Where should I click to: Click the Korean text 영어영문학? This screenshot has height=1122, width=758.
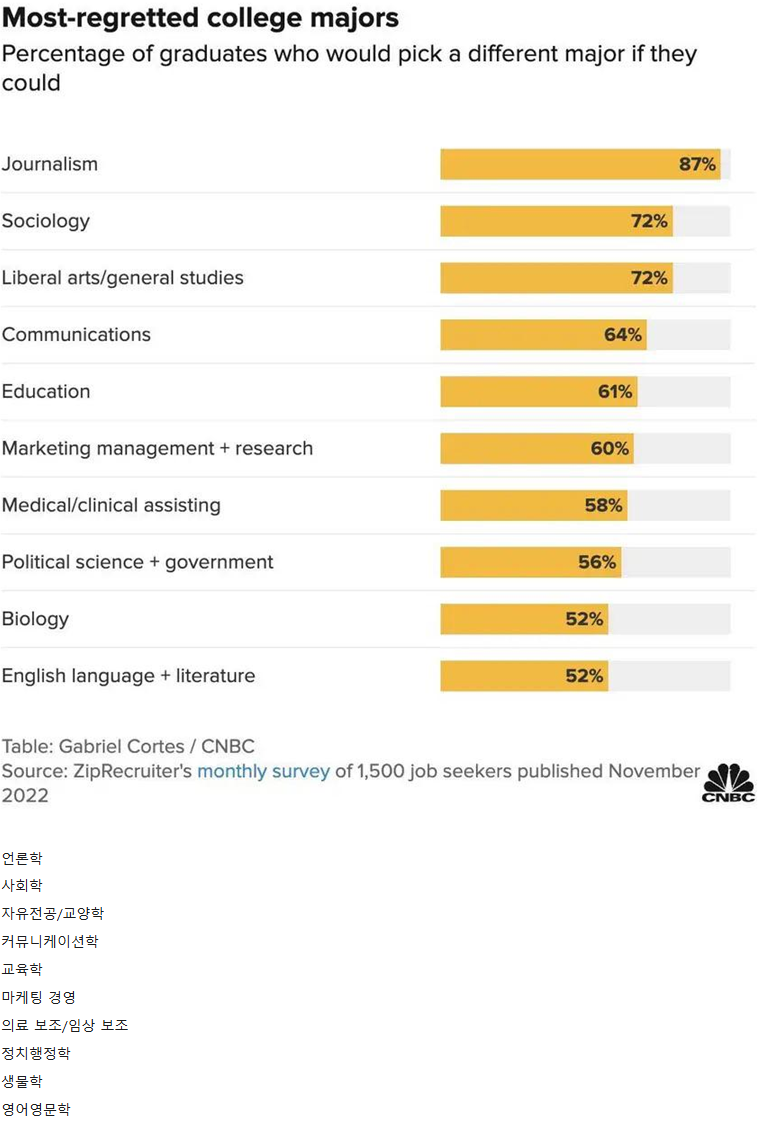[x=36, y=1109]
